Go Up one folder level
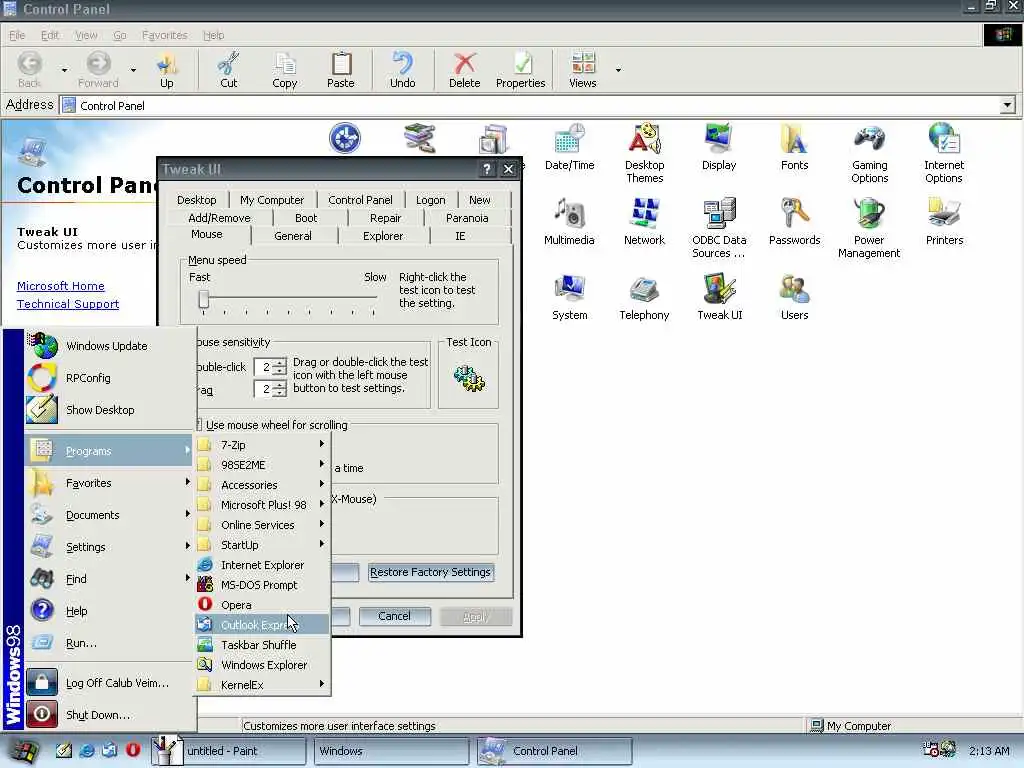Image resolution: width=1024 pixels, height=768 pixels. [167, 70]
